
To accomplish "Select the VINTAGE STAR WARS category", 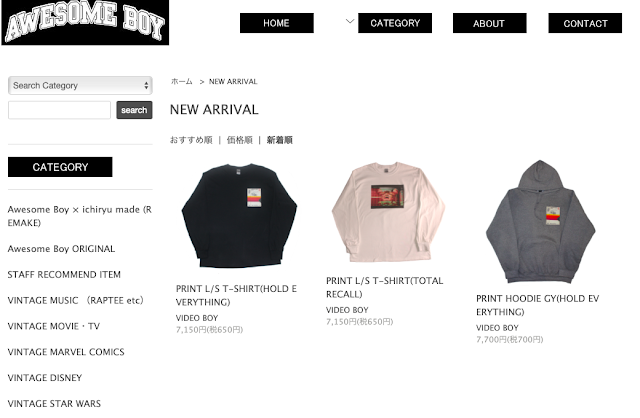I will tap(54, 403).
